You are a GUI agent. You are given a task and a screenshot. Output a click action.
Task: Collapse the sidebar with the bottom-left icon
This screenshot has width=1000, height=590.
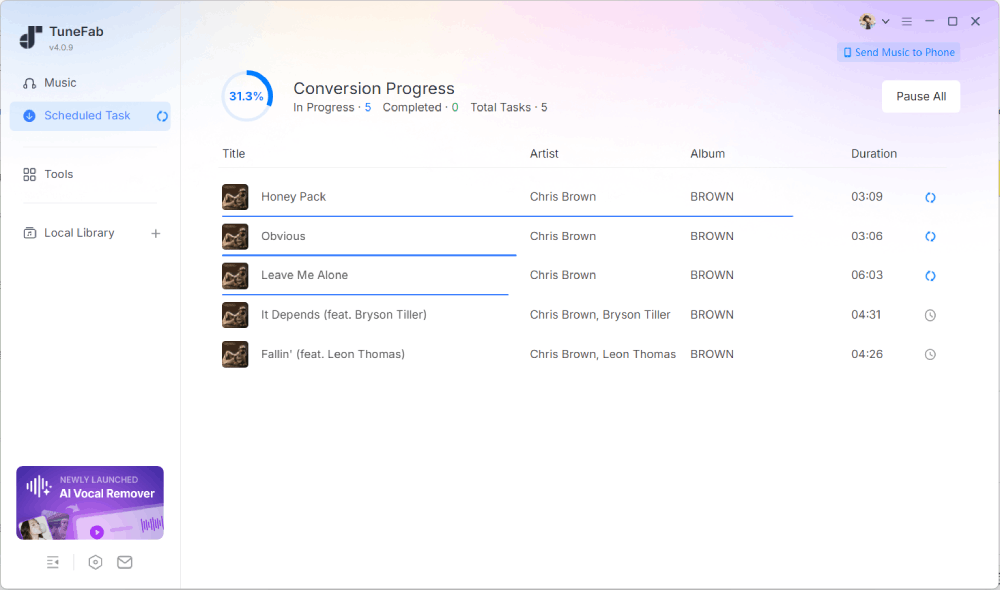(x=53, y=562)
